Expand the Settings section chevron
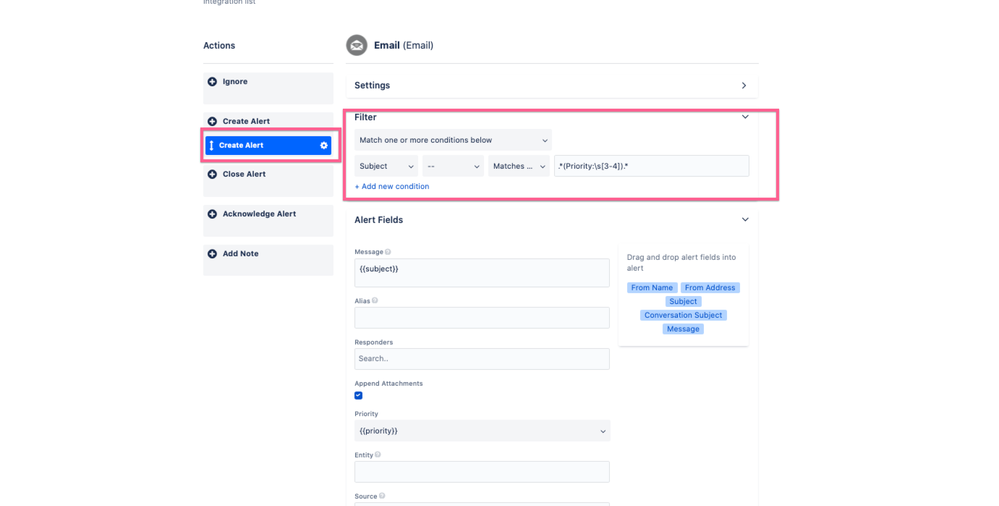This screenshot has height=506, width=999. (x=744, y=85)
